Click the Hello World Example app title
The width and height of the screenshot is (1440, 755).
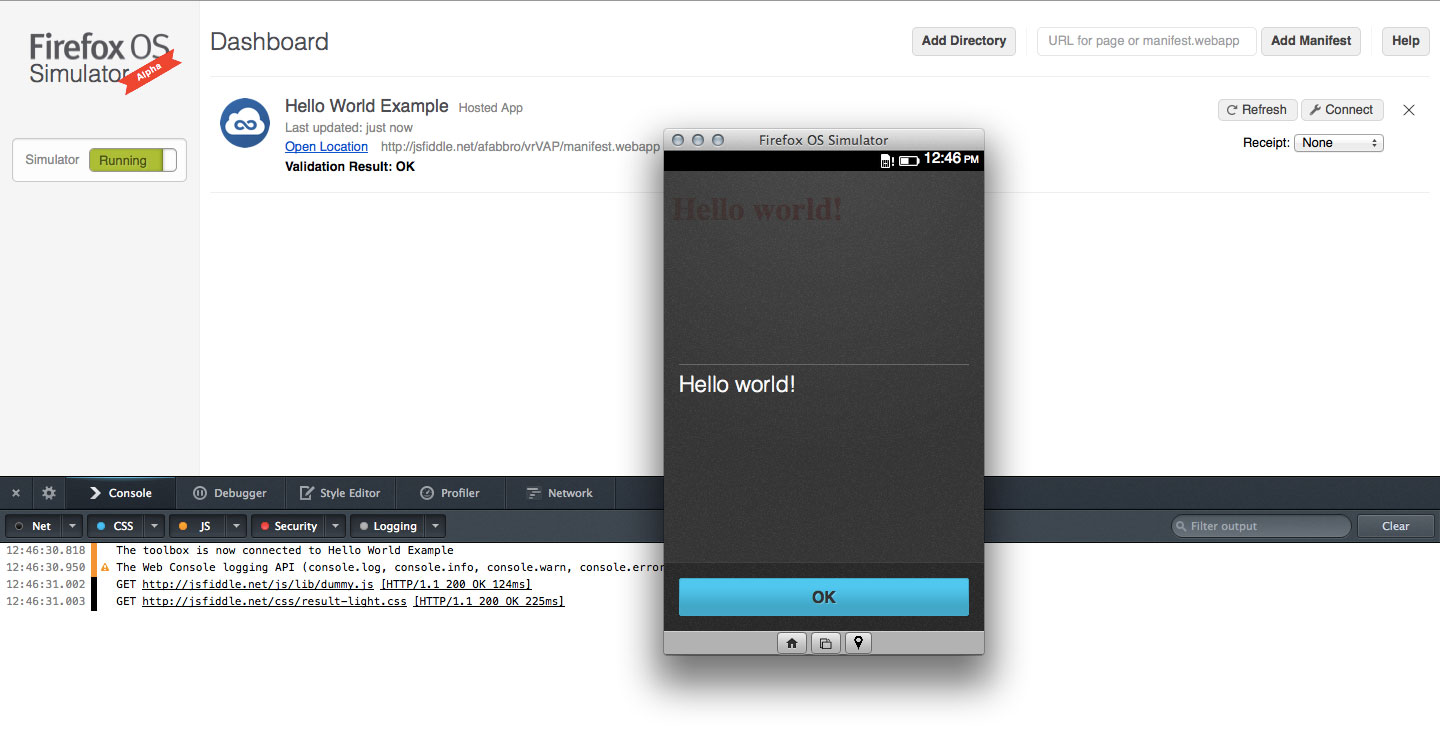(367, 106)
